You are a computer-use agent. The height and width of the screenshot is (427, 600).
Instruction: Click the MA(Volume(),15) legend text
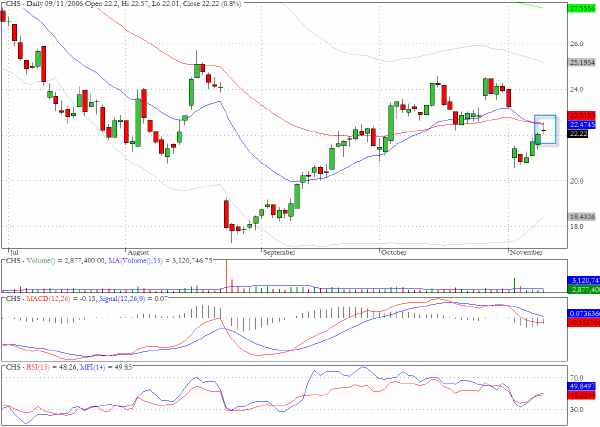pos(136,261)
